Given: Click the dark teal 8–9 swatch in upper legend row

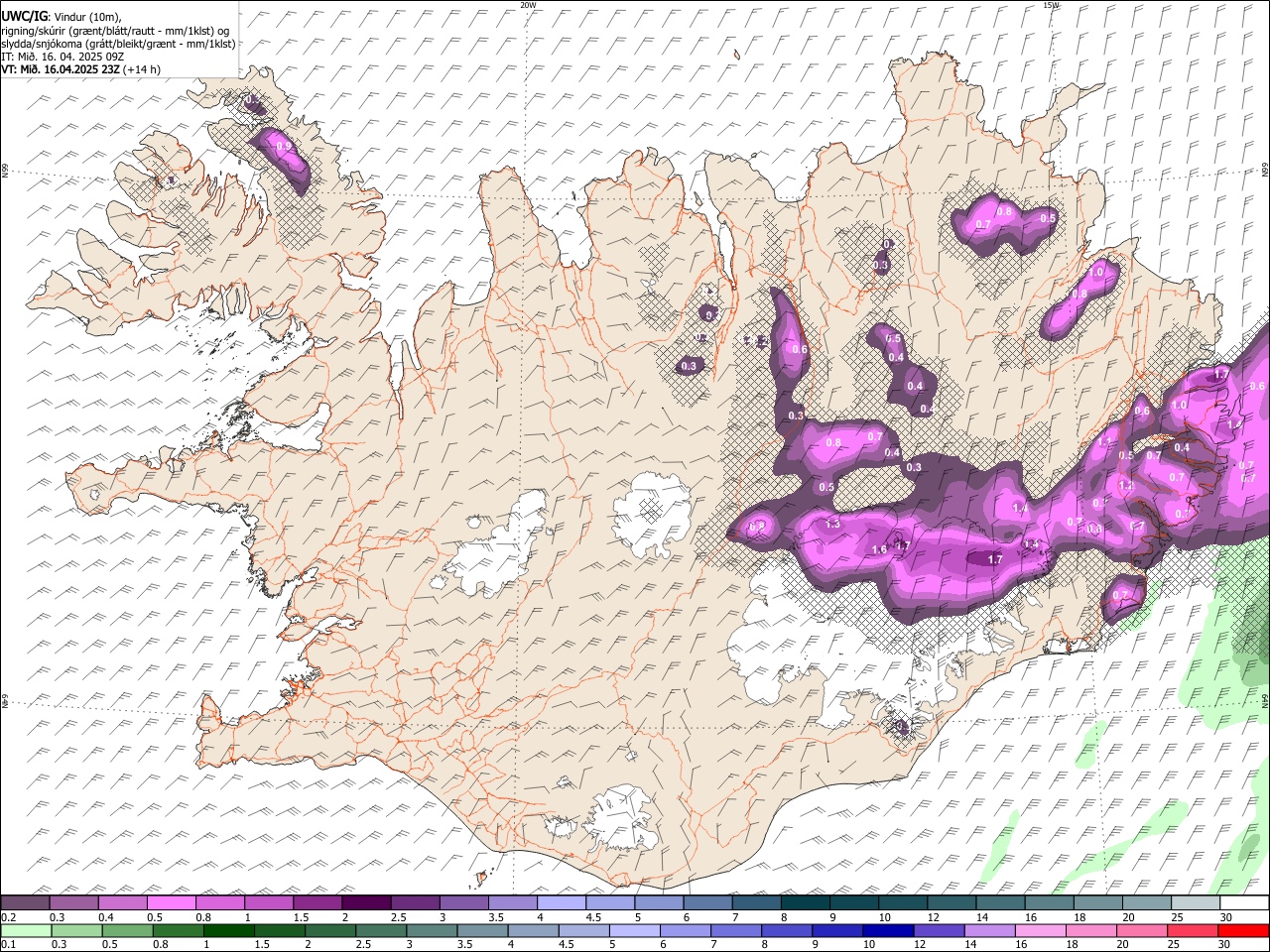Looking at the screenshot, I should pos(806,903).
